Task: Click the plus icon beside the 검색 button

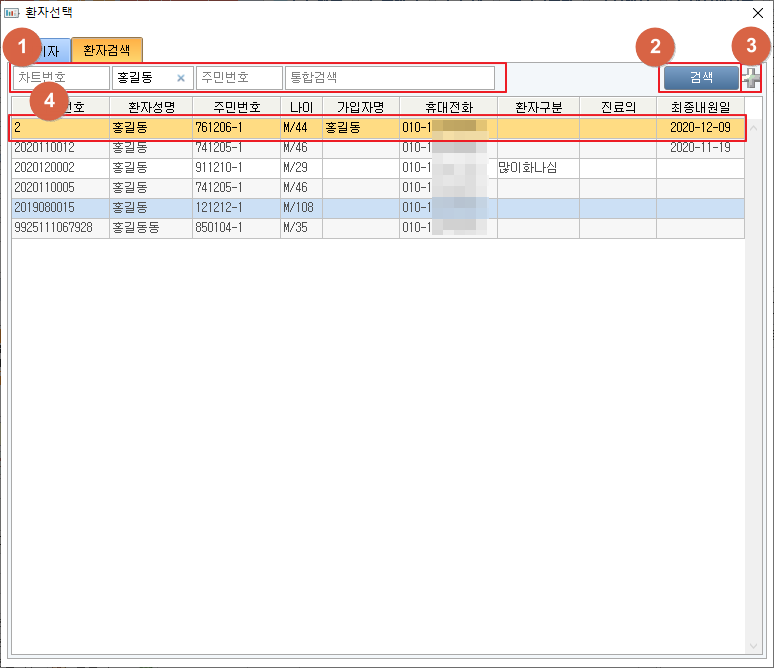Action: (751, 78)
